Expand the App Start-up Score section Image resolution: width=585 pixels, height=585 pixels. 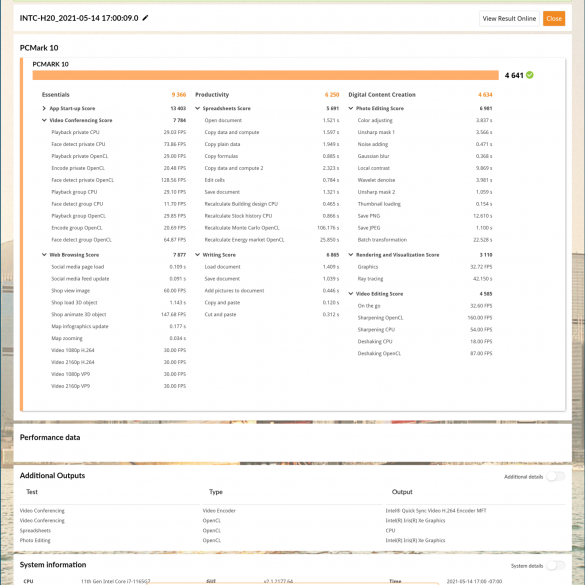tap(44, 108)
